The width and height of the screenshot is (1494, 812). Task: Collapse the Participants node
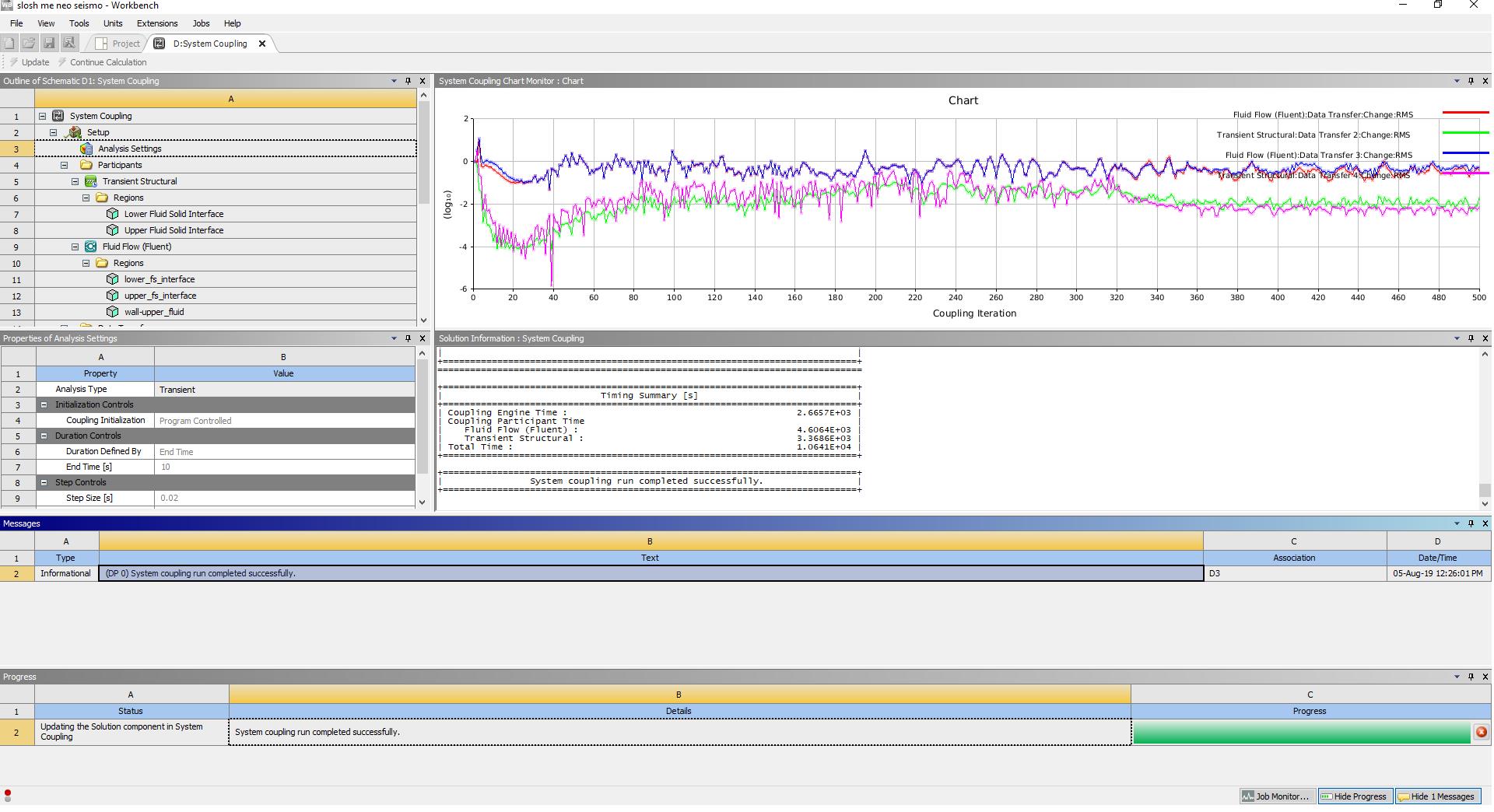(x=65, y=165)
